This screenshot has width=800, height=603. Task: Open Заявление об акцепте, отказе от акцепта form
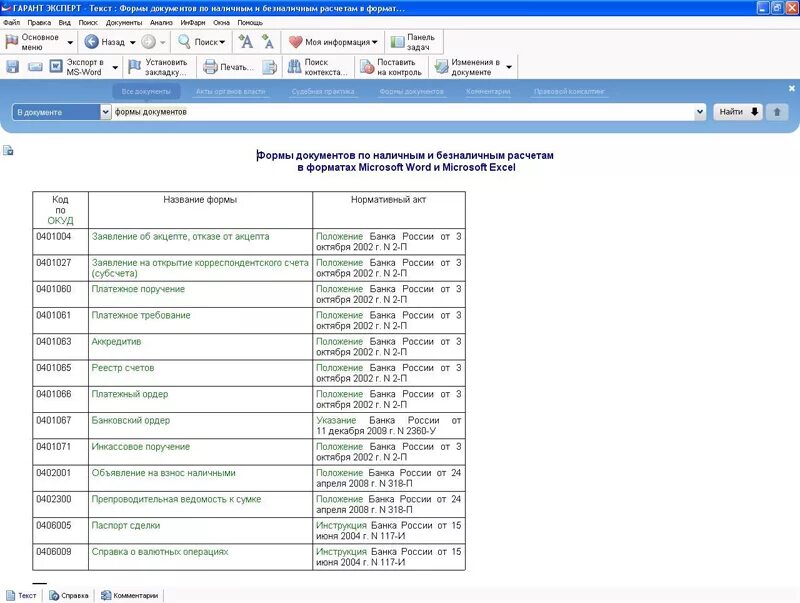(181, 236)
